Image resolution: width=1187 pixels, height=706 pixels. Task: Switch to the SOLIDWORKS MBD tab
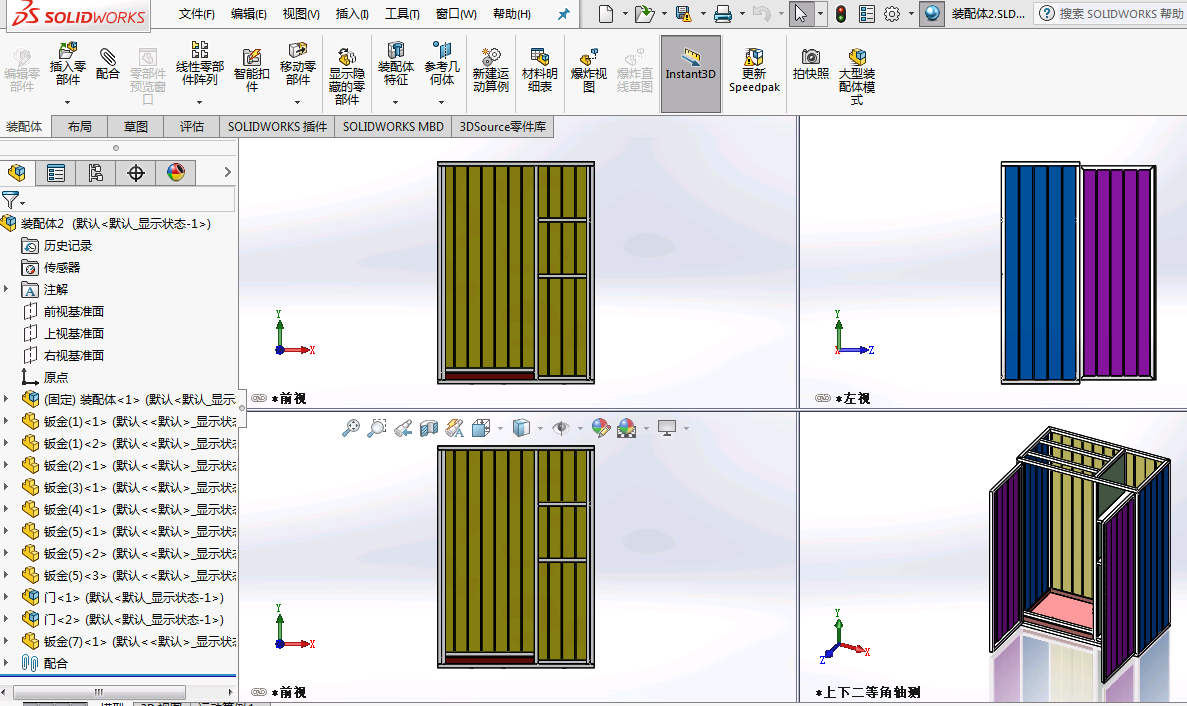click(393, 126)
